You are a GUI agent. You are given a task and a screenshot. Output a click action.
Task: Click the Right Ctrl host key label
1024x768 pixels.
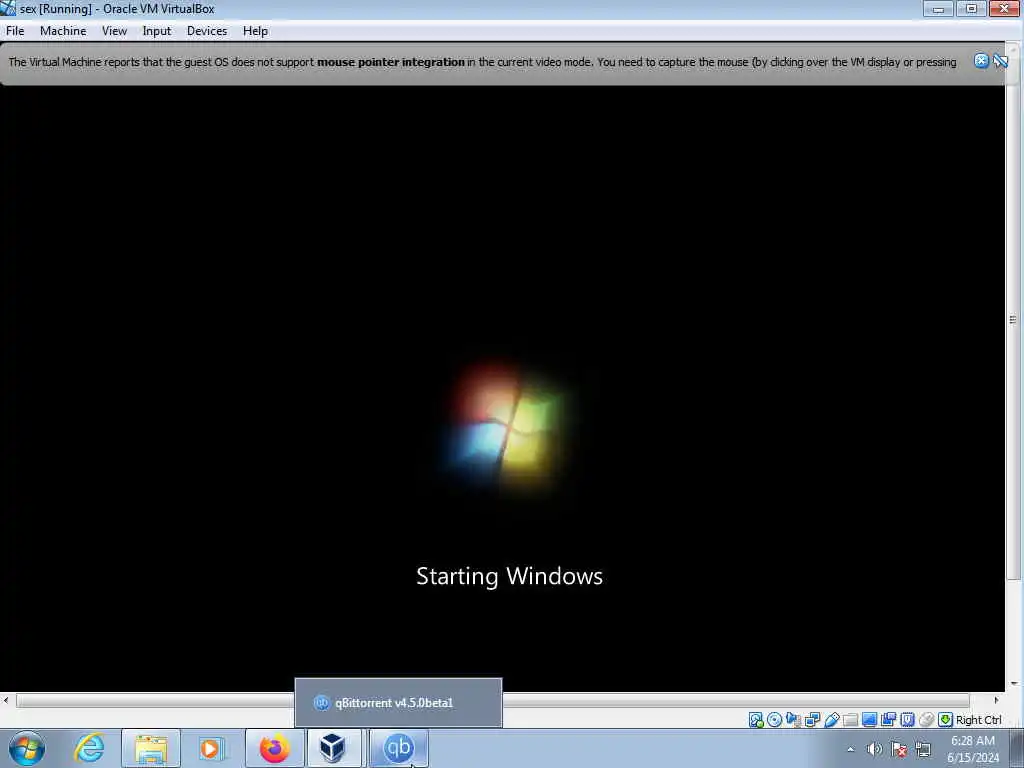(978, 720)
